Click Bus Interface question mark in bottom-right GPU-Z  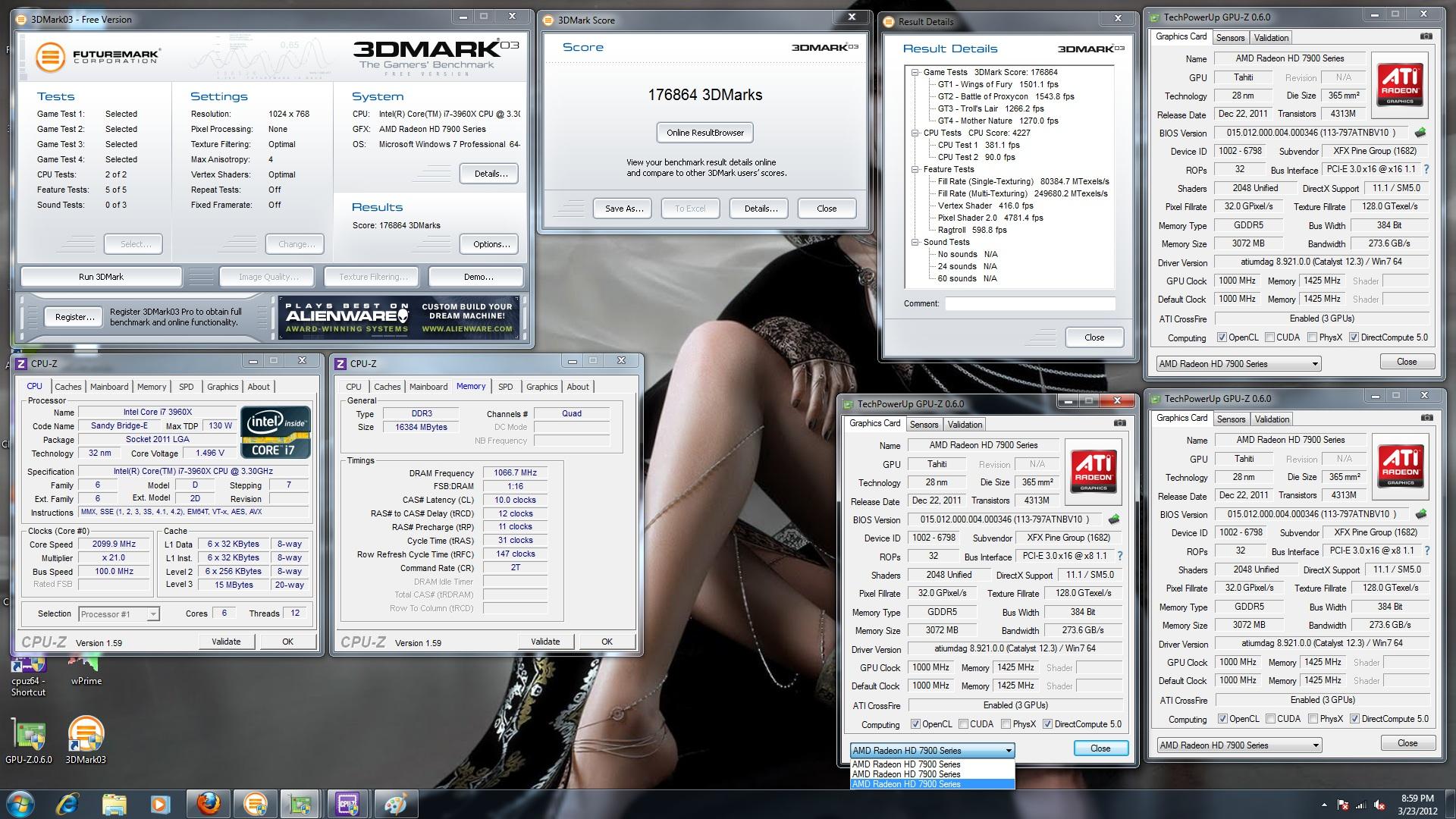(1426, 551)
